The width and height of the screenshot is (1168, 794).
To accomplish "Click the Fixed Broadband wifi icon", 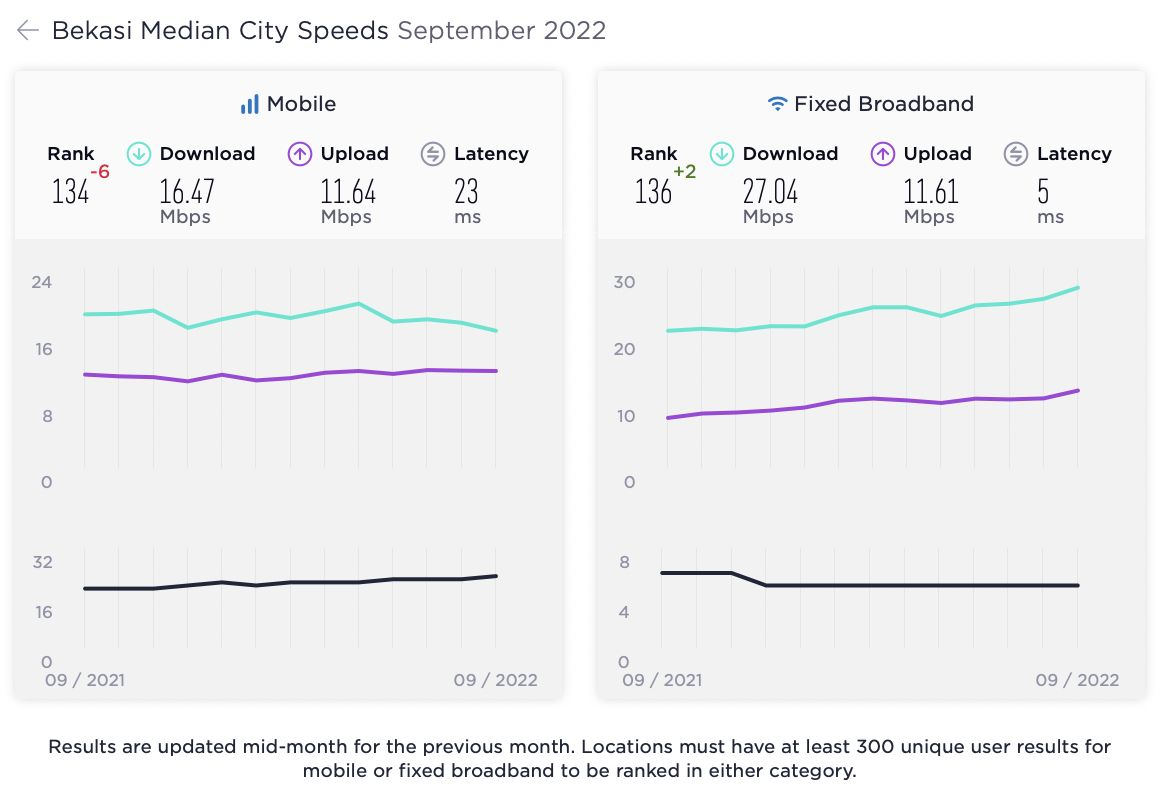I will (x=777, y=104).
